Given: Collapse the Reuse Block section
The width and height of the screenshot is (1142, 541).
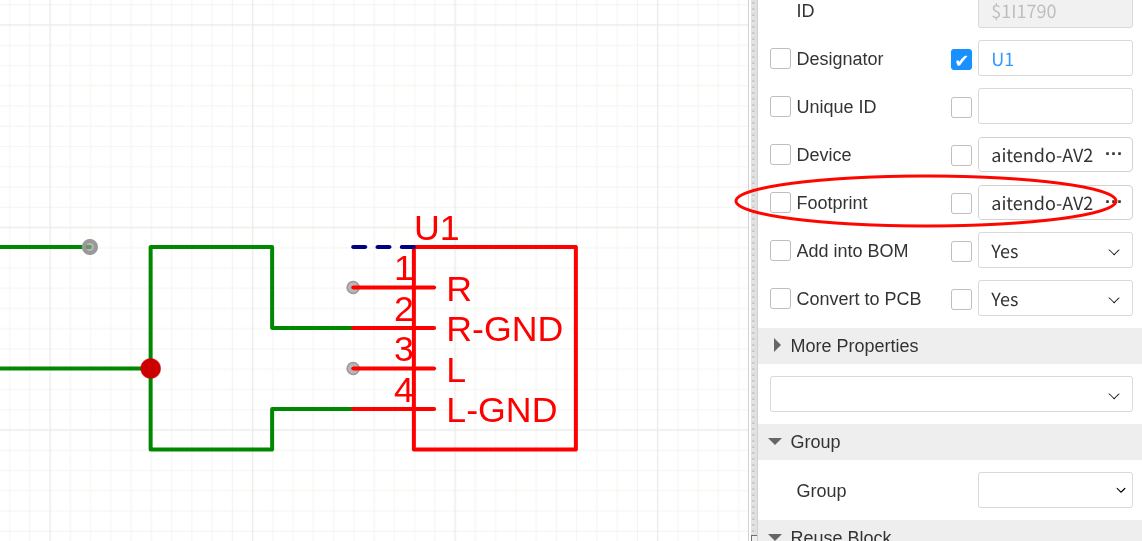Looking at the screenshot, I should point(950,533).
